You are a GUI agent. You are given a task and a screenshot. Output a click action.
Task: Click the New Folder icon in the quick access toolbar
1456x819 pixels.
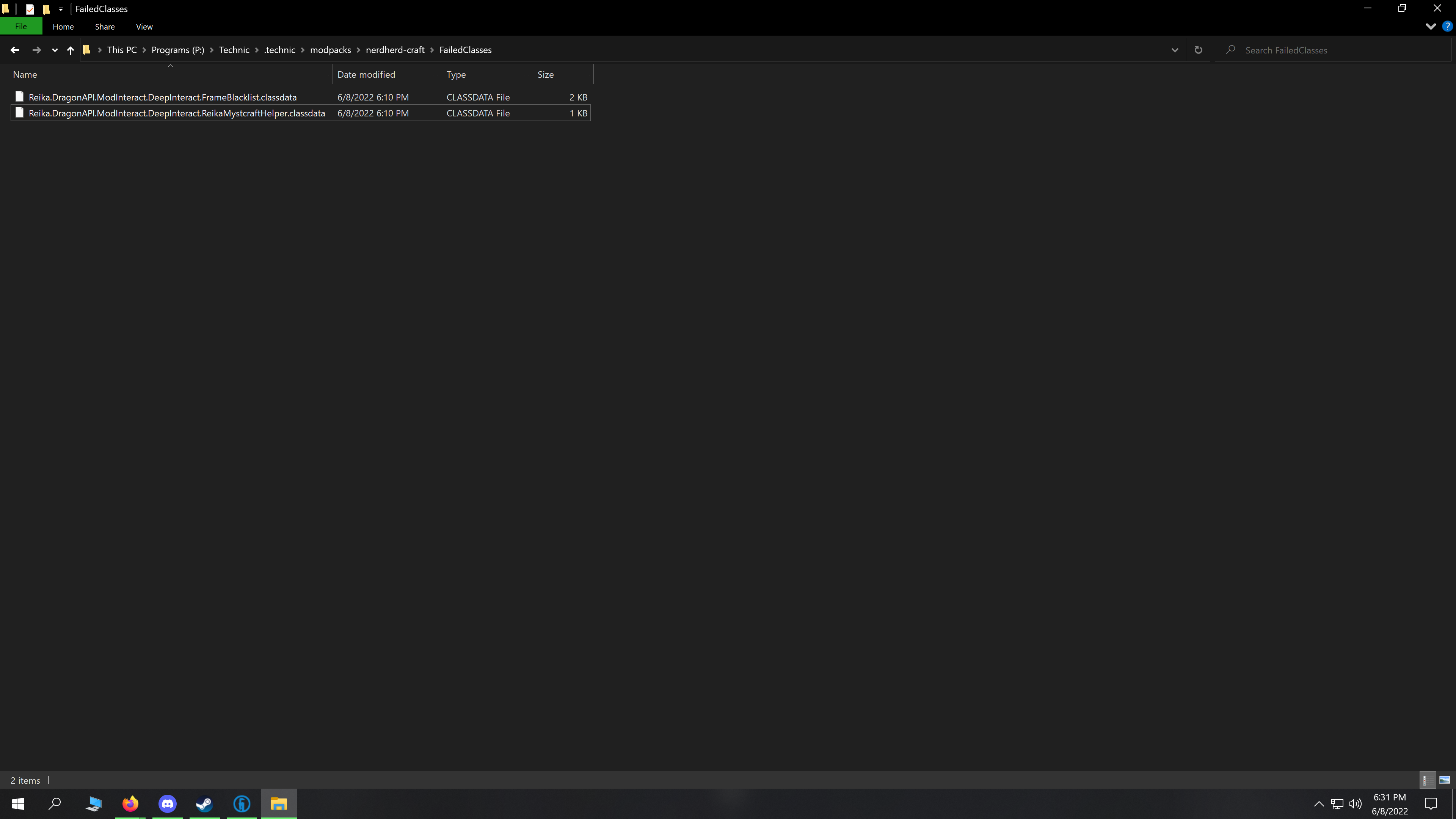[x=46, y=8]
